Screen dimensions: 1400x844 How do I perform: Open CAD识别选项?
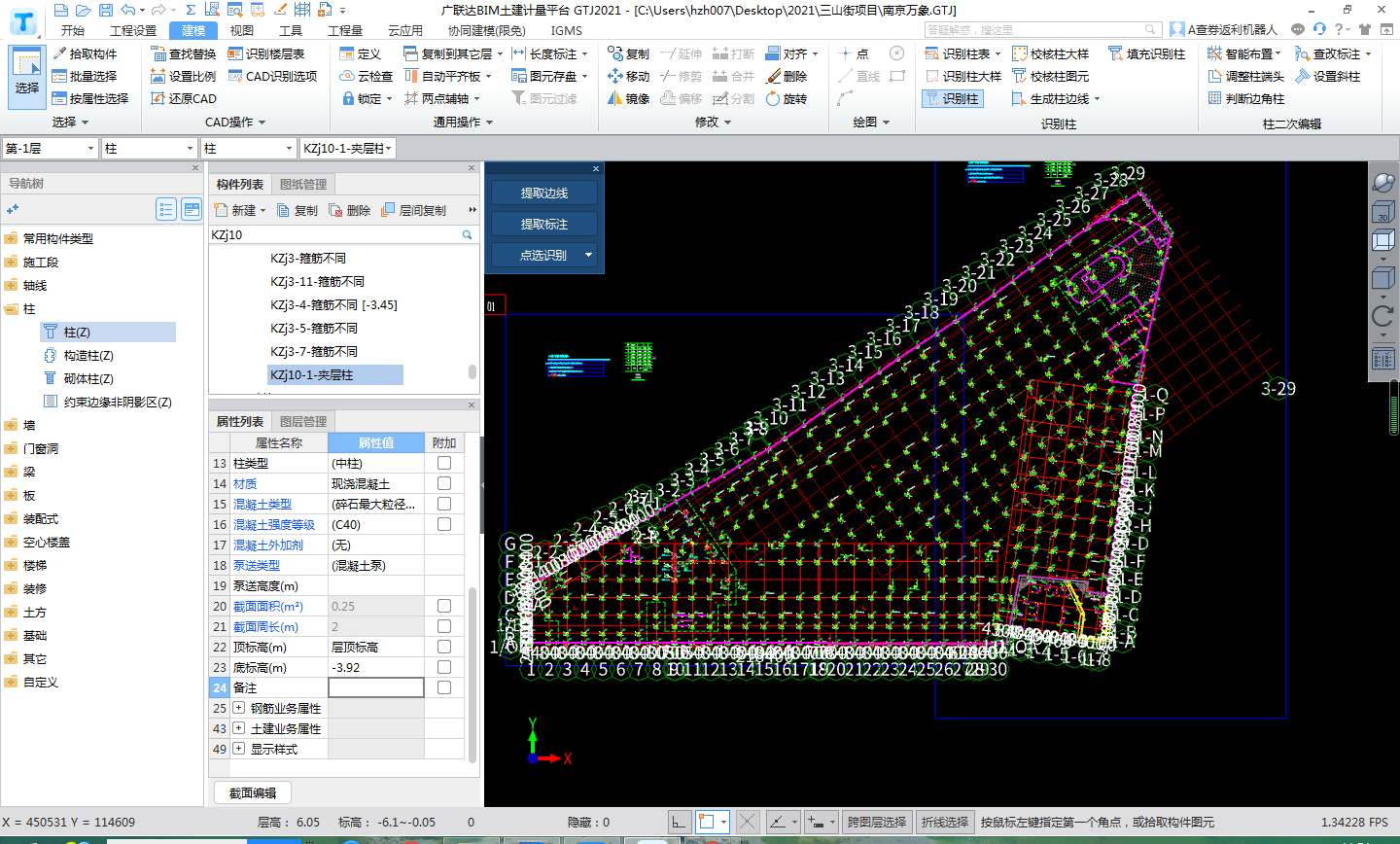272,76
